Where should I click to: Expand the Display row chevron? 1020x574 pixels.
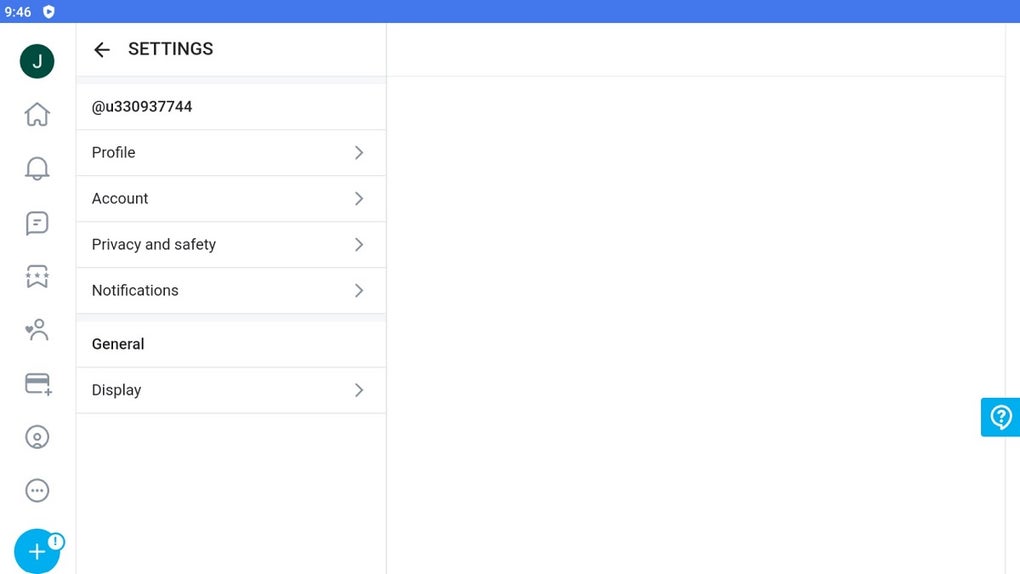(359, 390)
